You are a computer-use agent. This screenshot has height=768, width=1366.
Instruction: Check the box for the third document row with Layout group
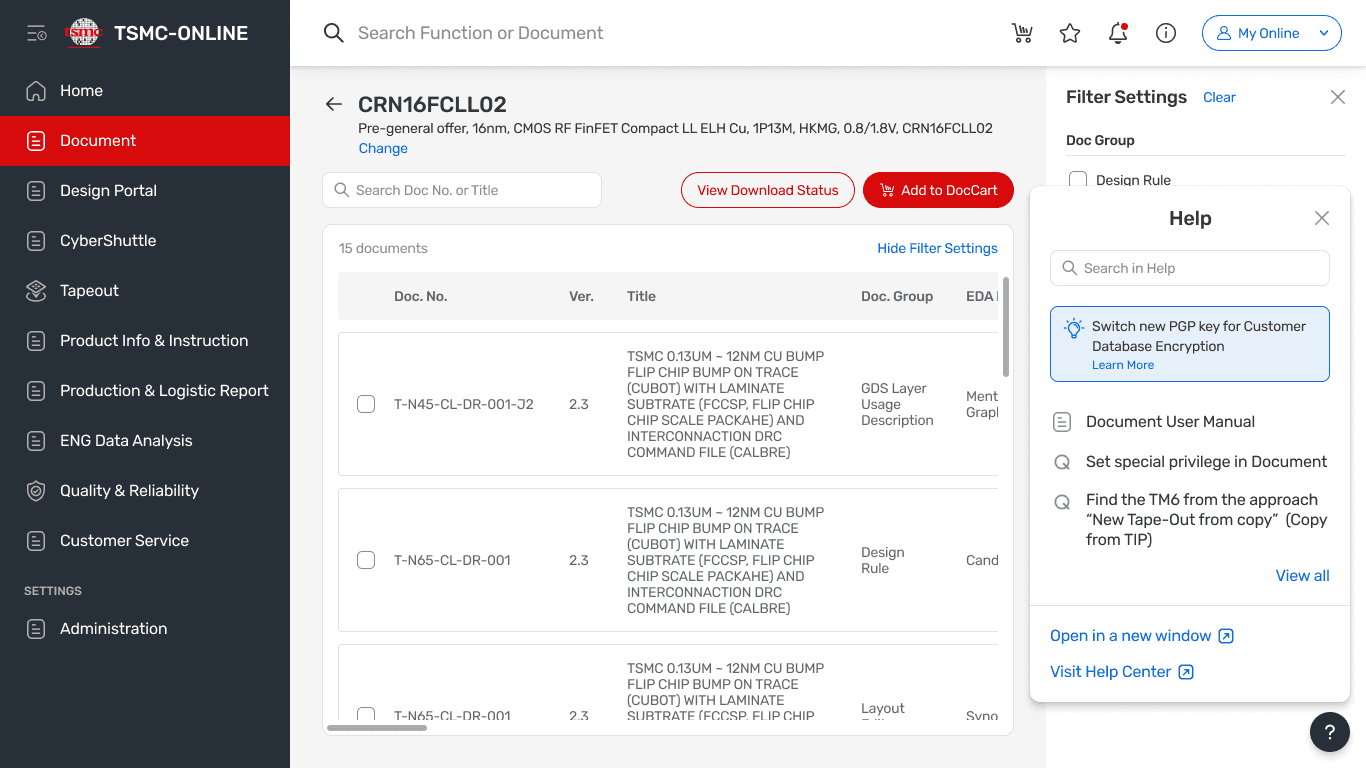pyautogui.click(x=366, y=714)
